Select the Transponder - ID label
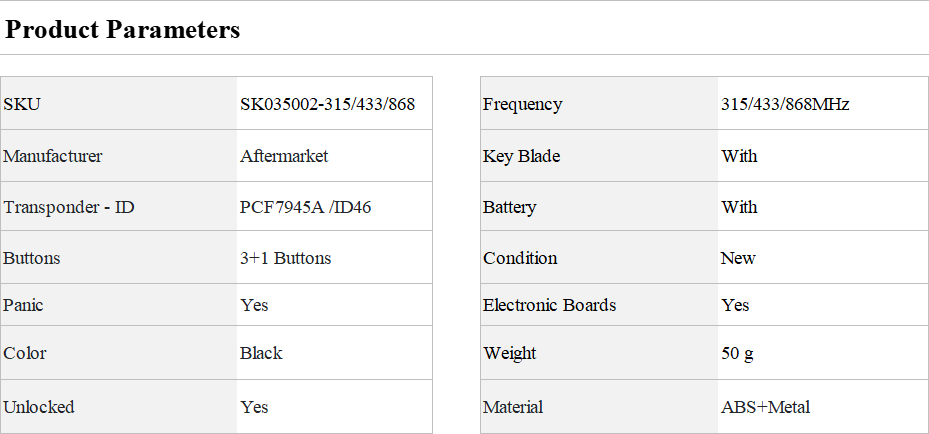 point(69,207)
